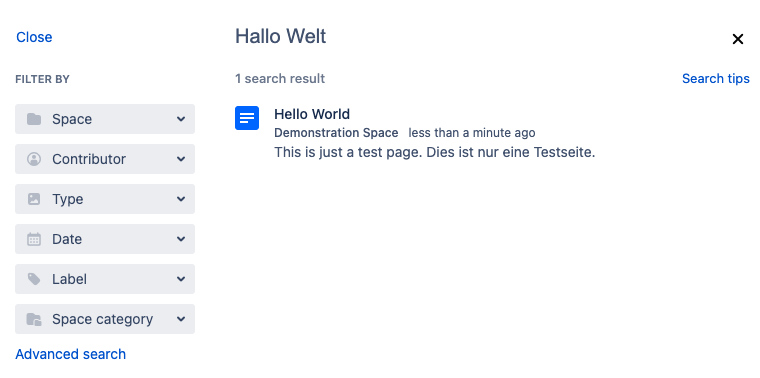Open the Hello World search result

(312, 114)
